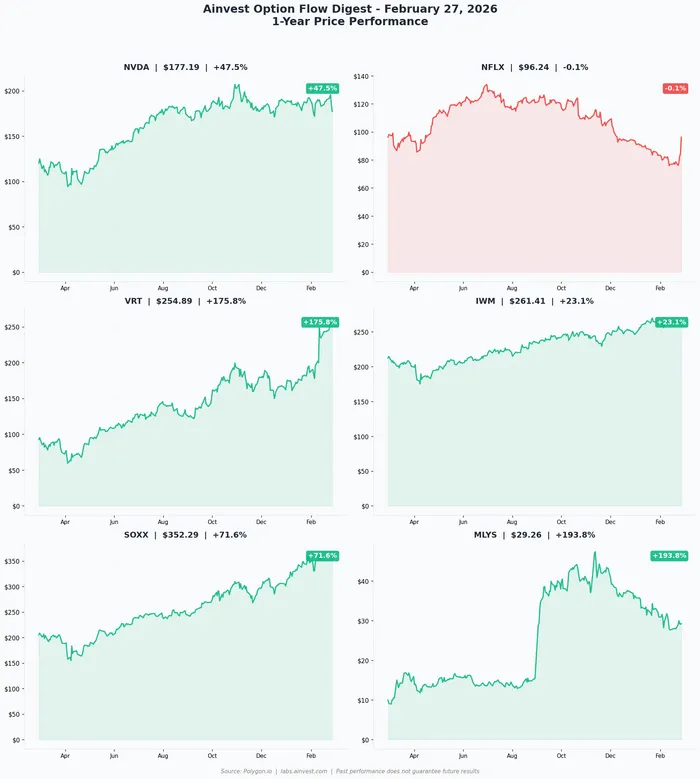The width and height of the screenshot is (700, 779).
Task: Select the MLYS $29.26 chart heading
Action: click(534, 535)
